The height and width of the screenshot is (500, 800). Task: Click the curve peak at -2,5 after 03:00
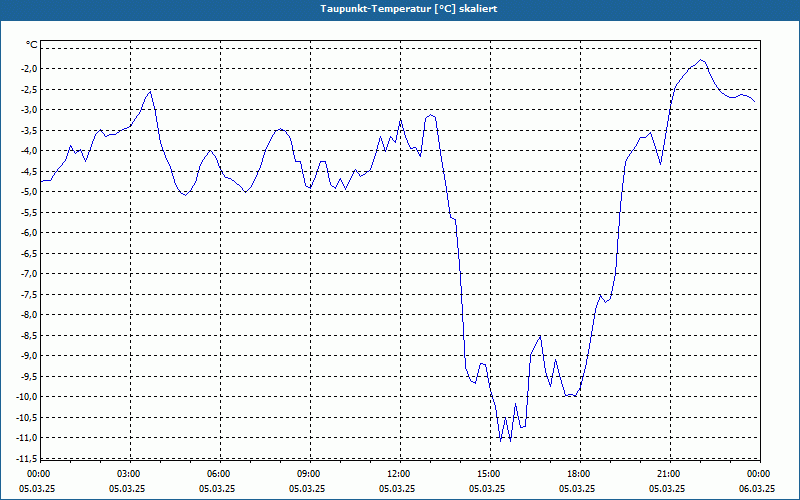click(x=150, y=91)
